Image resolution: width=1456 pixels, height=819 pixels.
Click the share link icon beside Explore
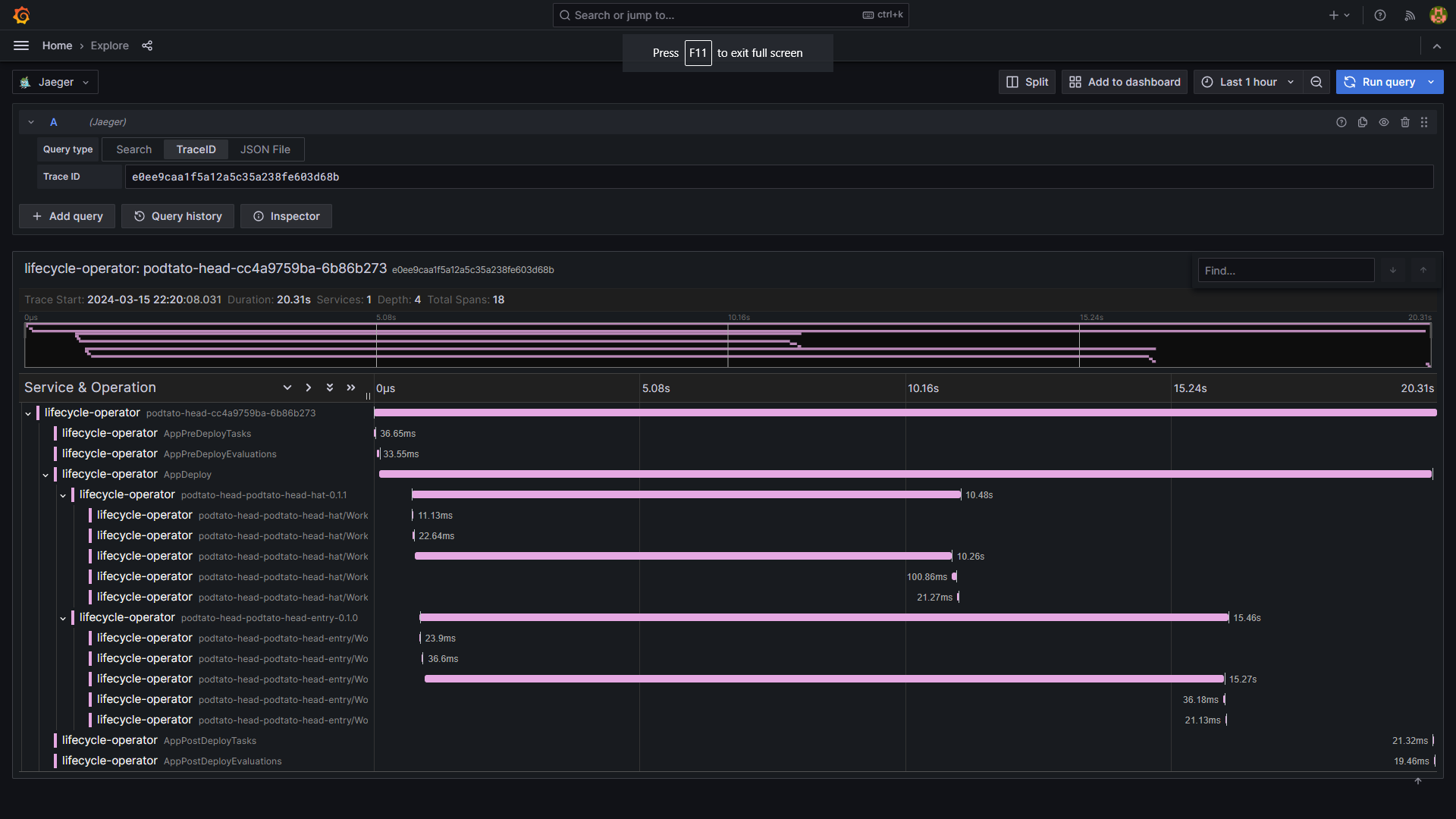147,45
